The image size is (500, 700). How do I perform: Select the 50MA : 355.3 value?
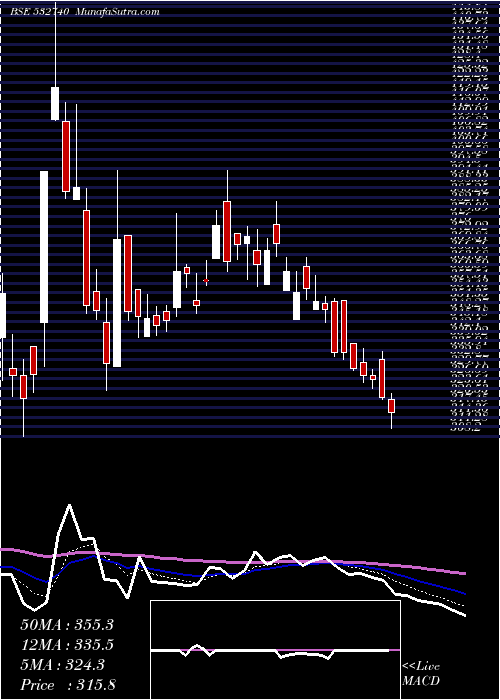(x=67, y=625)
